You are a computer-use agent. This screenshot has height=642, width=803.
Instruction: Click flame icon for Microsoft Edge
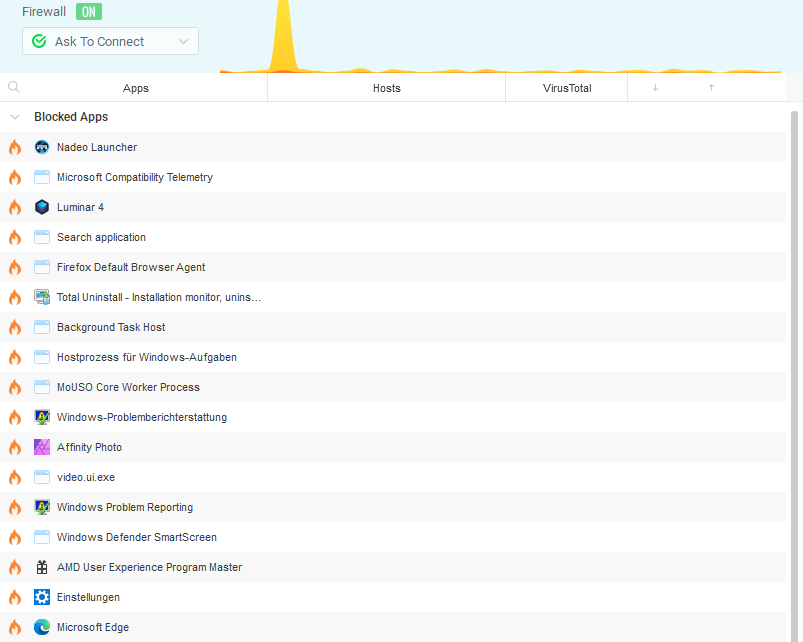[15, 628]
